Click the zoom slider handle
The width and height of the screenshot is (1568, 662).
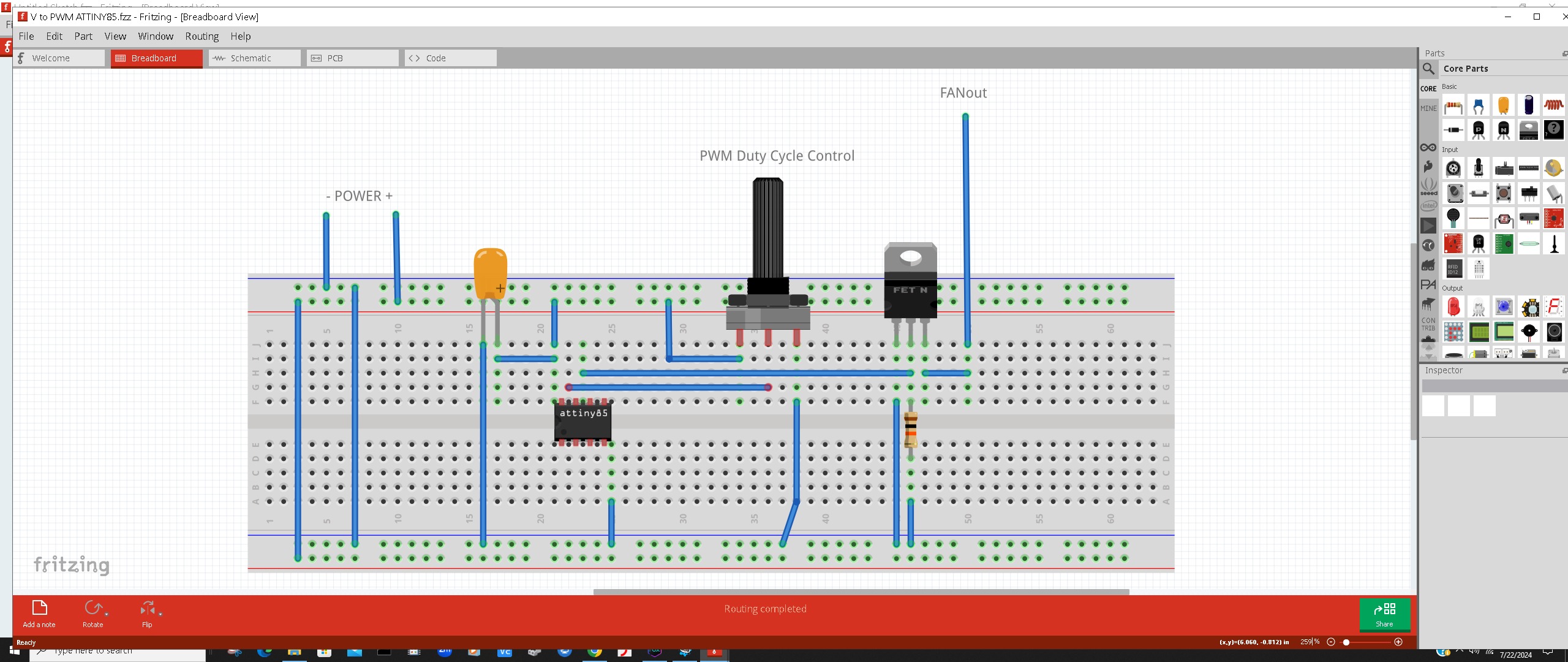pos(1346,642)
